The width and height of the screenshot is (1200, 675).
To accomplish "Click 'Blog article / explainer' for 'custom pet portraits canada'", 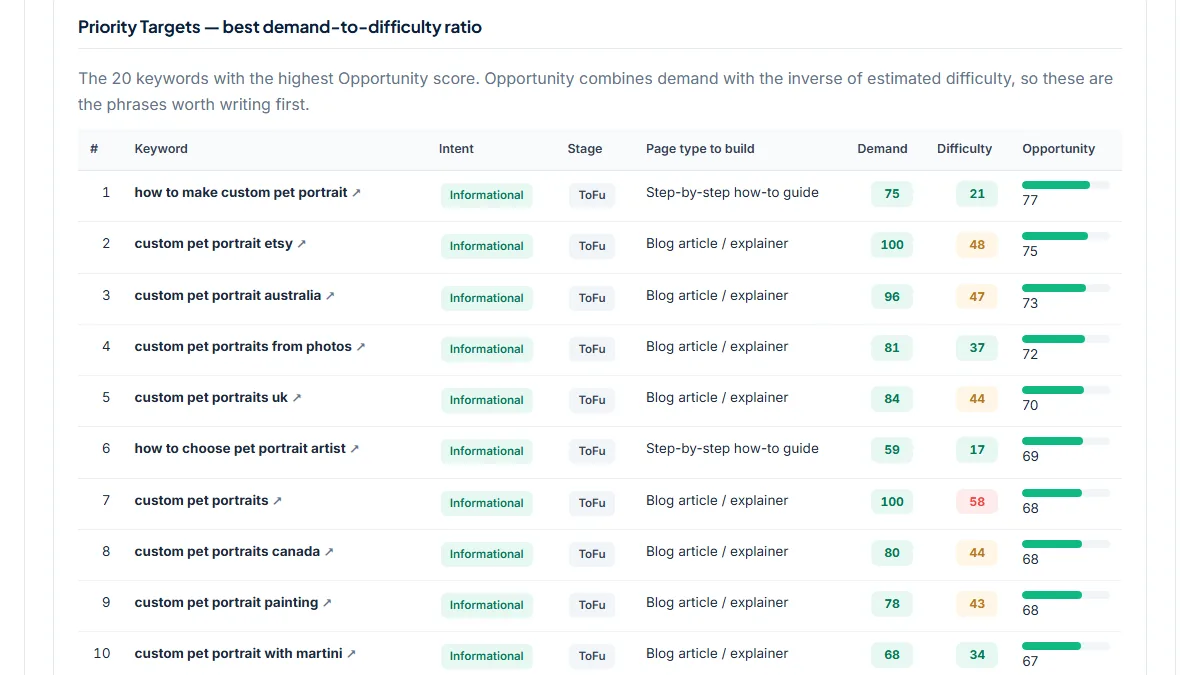I will [717, 551].
